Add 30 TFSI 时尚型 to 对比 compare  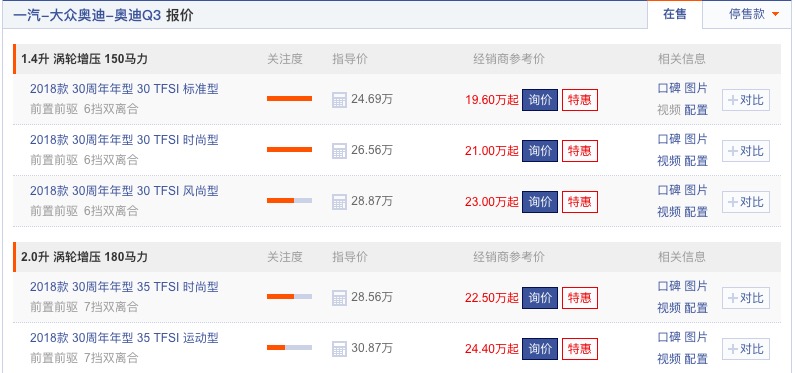click(x=746, y=151)
